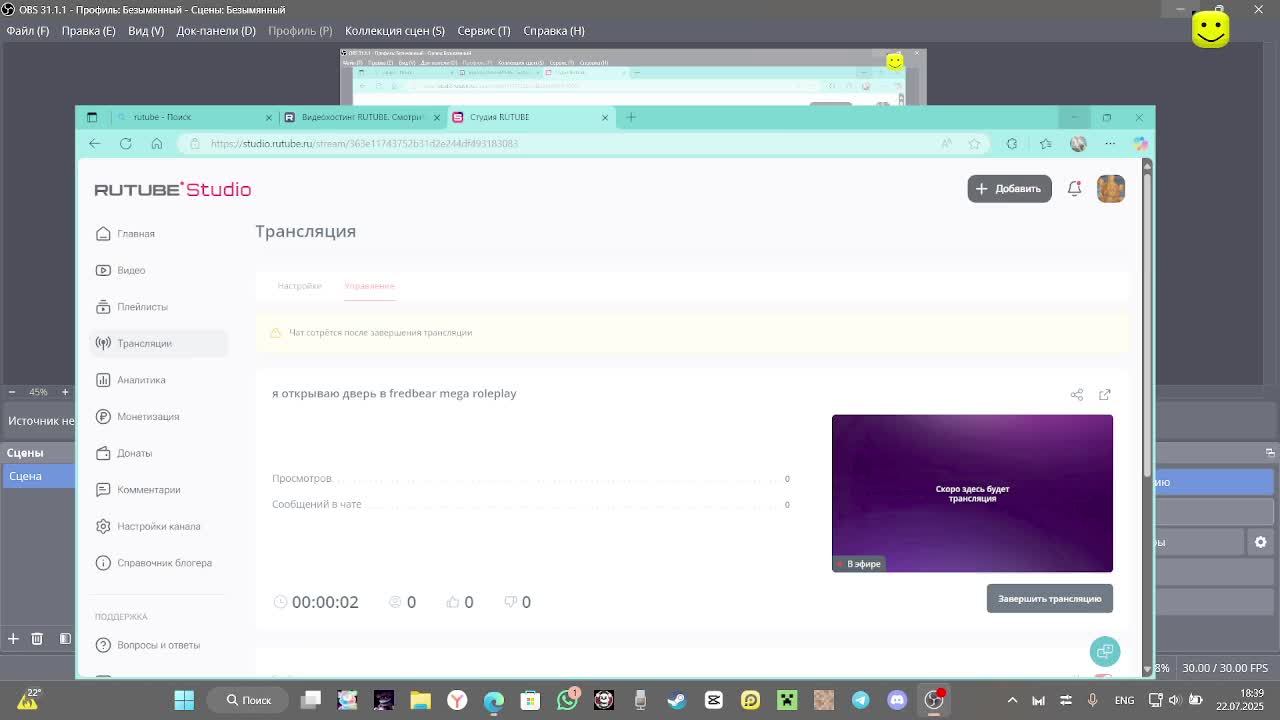
Task: Switch to the rutube - Поиск browser tab
Action: pos(194,117)
